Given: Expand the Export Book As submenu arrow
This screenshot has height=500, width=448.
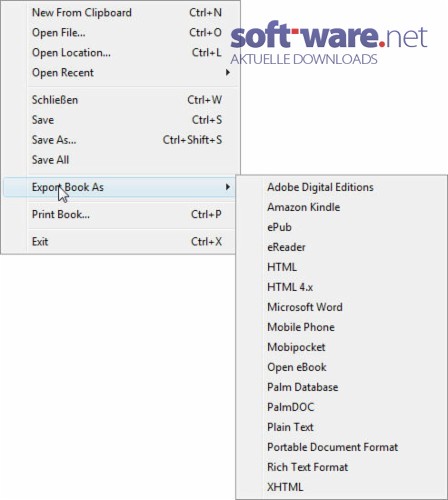Looking at the screenshot, I should pyautogui.click(x=228, y=187).
